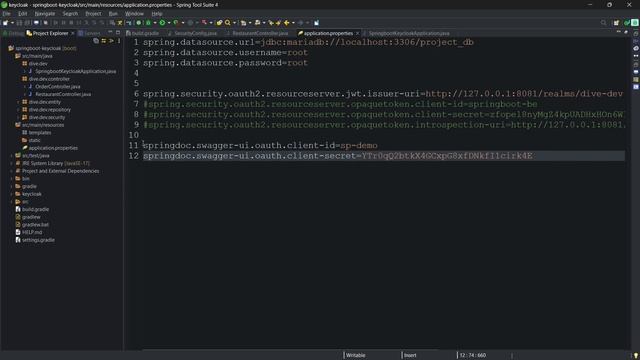Expand the src/test/java folder
The width and height of the screenshot is (640, 360).
(11, 156)
